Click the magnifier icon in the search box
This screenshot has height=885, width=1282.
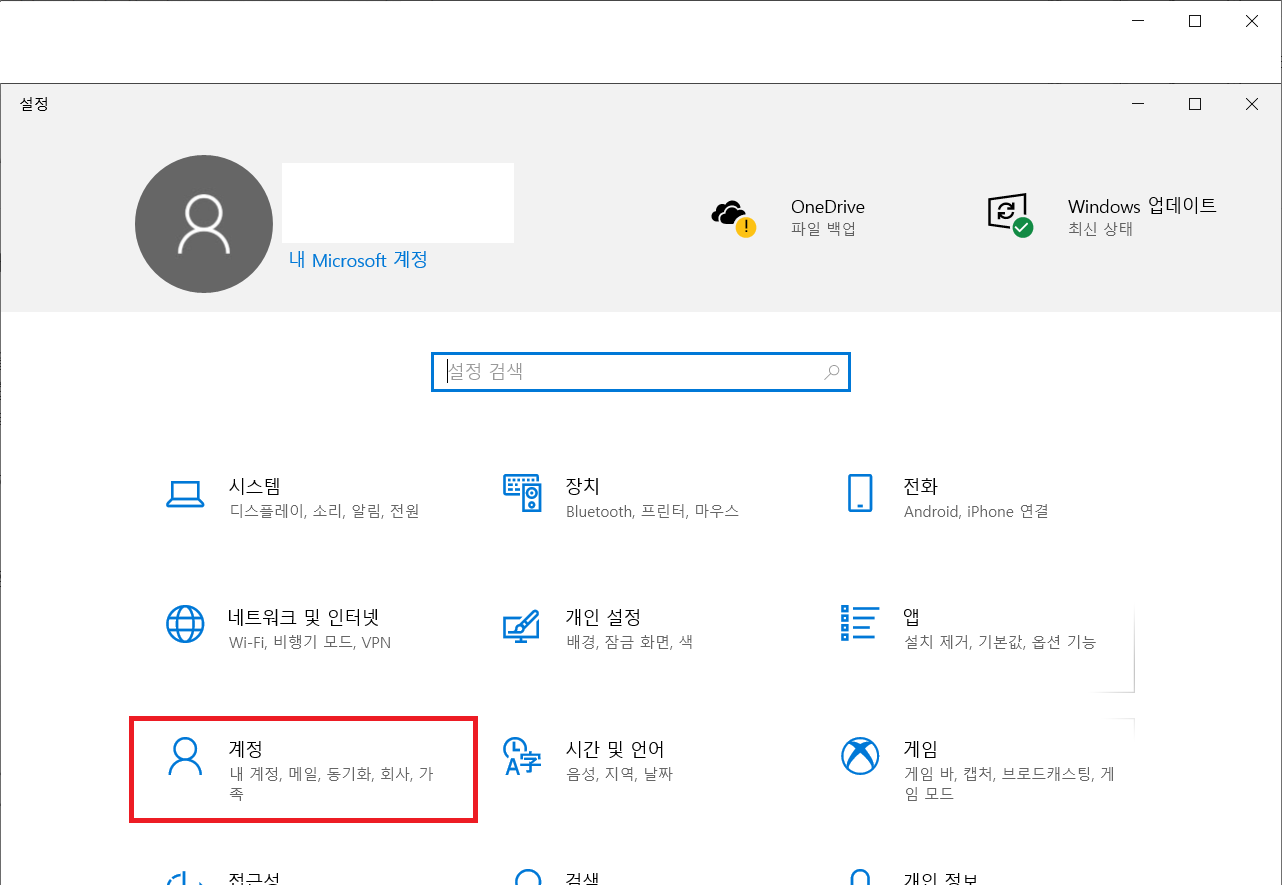[x=832, y=371]
